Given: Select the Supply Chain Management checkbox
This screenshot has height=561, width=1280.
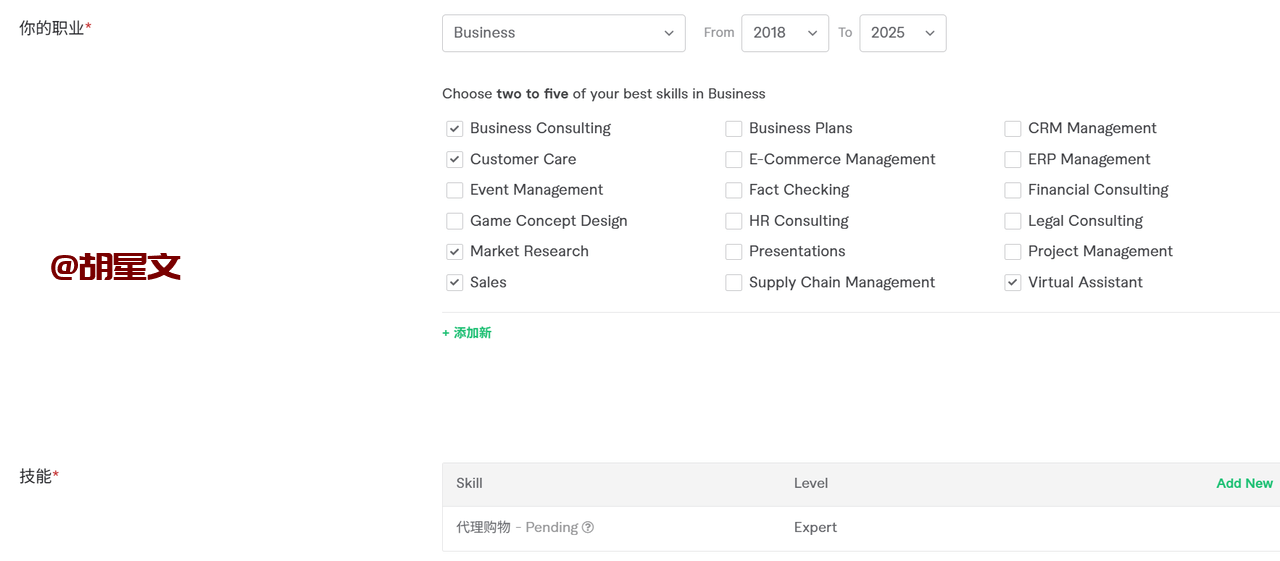Looking at the screenshot, I should click(734, 283).
